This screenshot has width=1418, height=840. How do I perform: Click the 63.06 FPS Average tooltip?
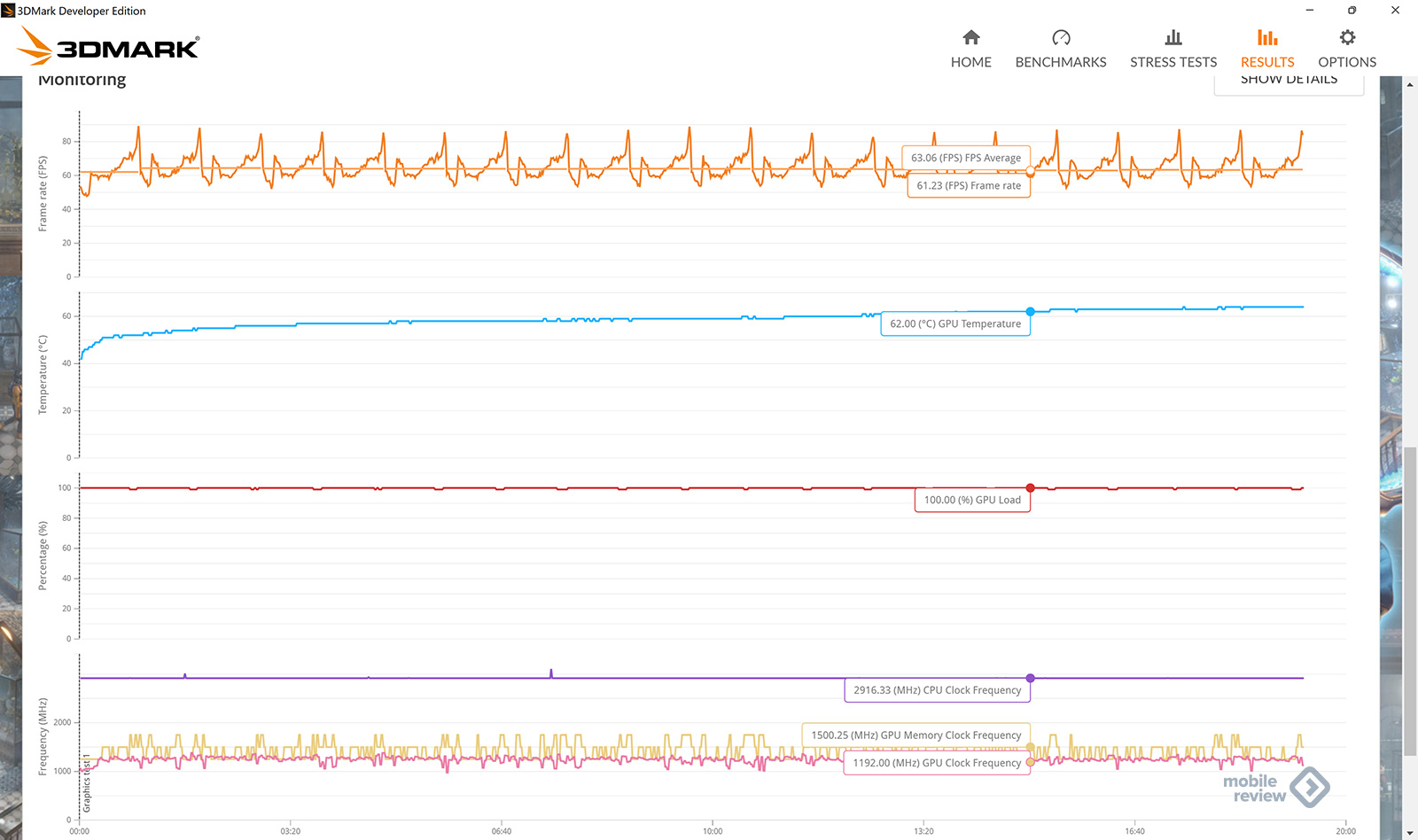tap(965, 158)
